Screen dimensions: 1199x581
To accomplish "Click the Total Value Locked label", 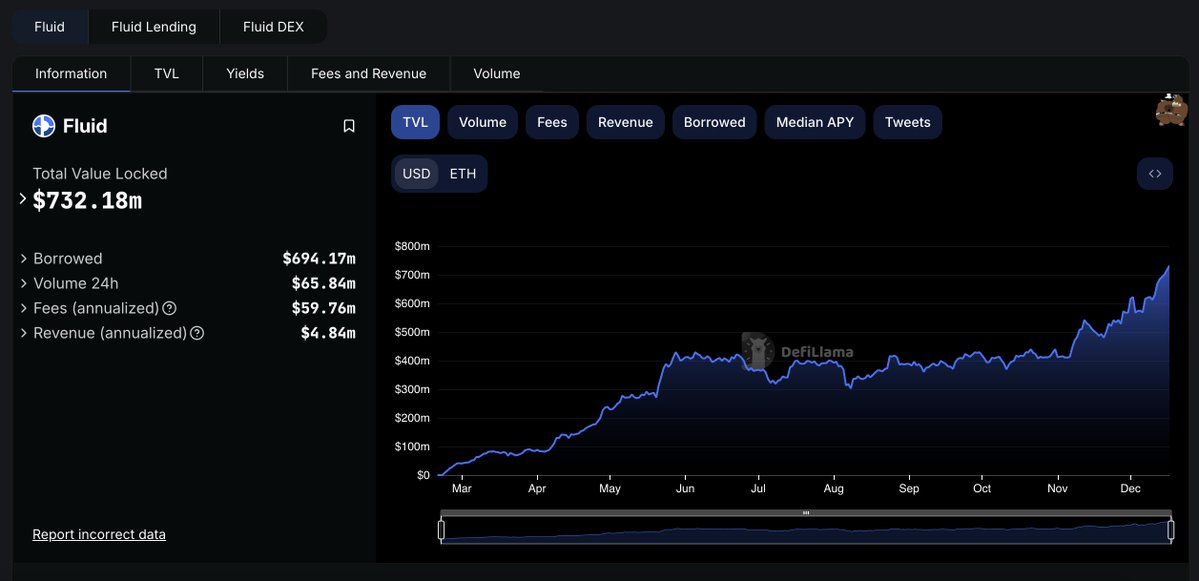I will pyautogui.click(x=99, y=174).
